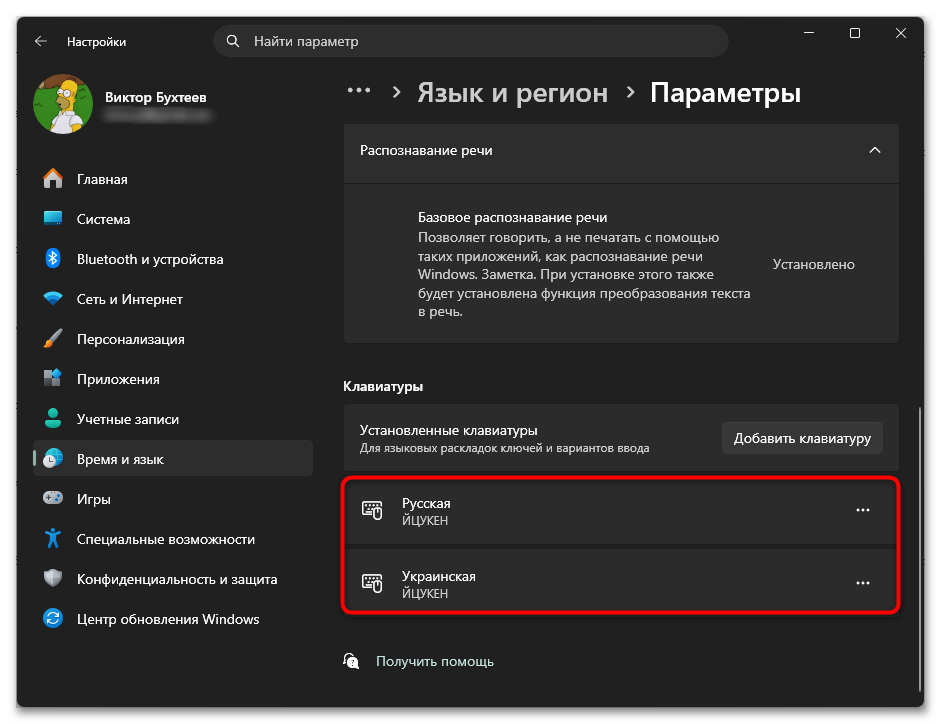Go to Система settings
This screenshot has width=941, height=724.
click(x=173, y=219)
